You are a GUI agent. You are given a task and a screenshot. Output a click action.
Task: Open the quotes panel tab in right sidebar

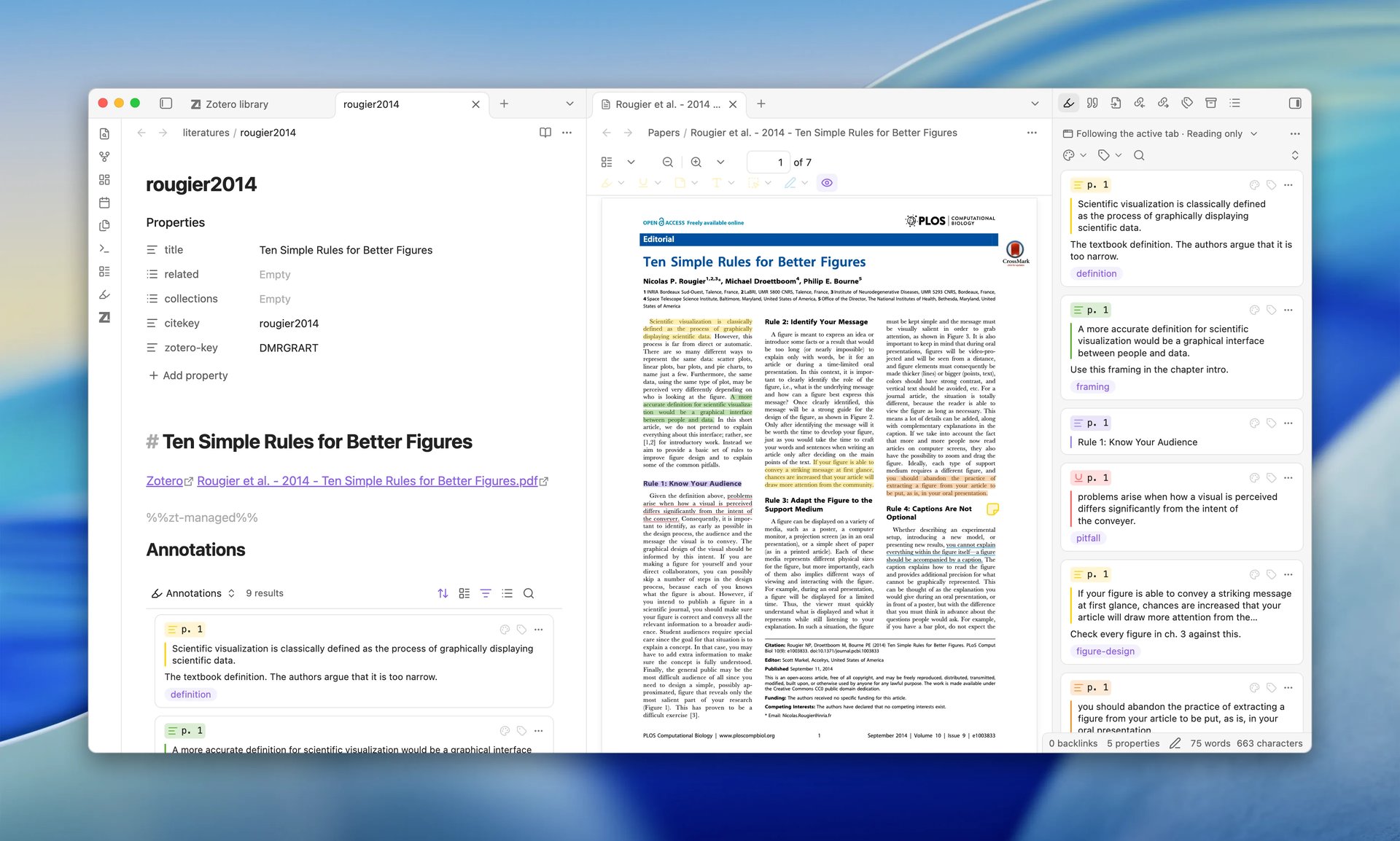tap(1092, 103)
